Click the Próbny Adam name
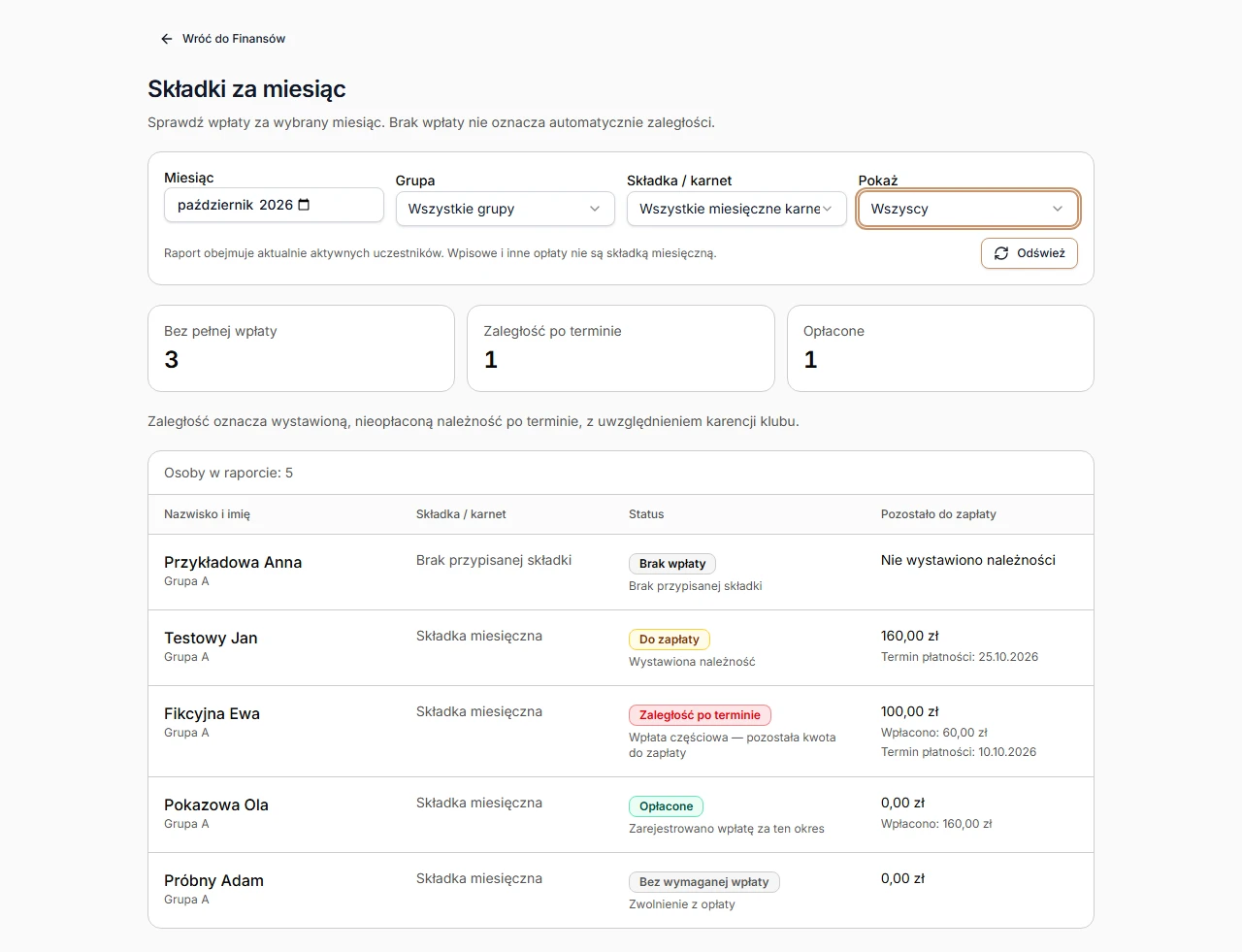 point(213,880)
